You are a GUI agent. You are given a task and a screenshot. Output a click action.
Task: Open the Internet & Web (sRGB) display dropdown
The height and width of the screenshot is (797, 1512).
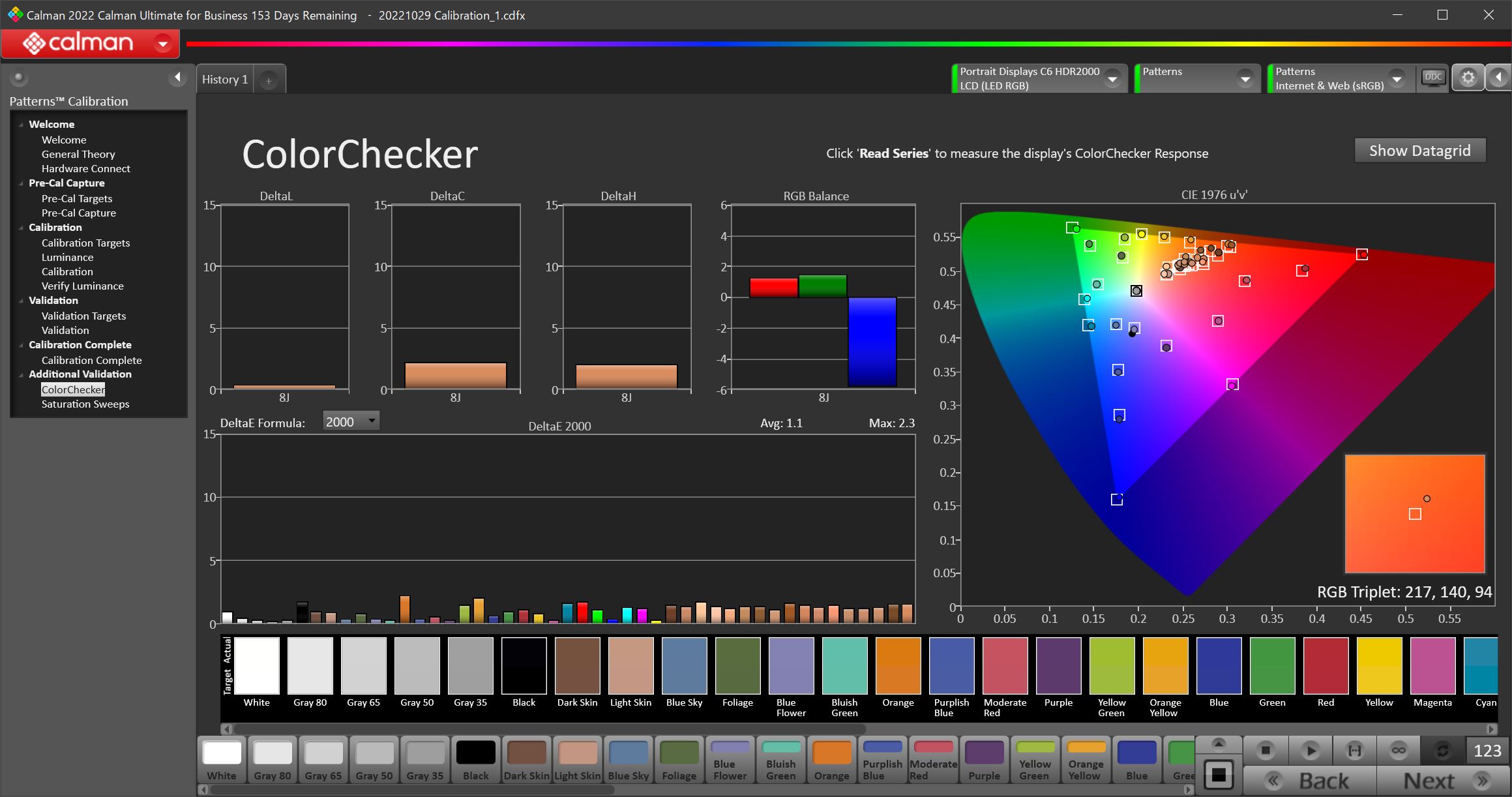pyautogui.click(x=1397, y=79)
